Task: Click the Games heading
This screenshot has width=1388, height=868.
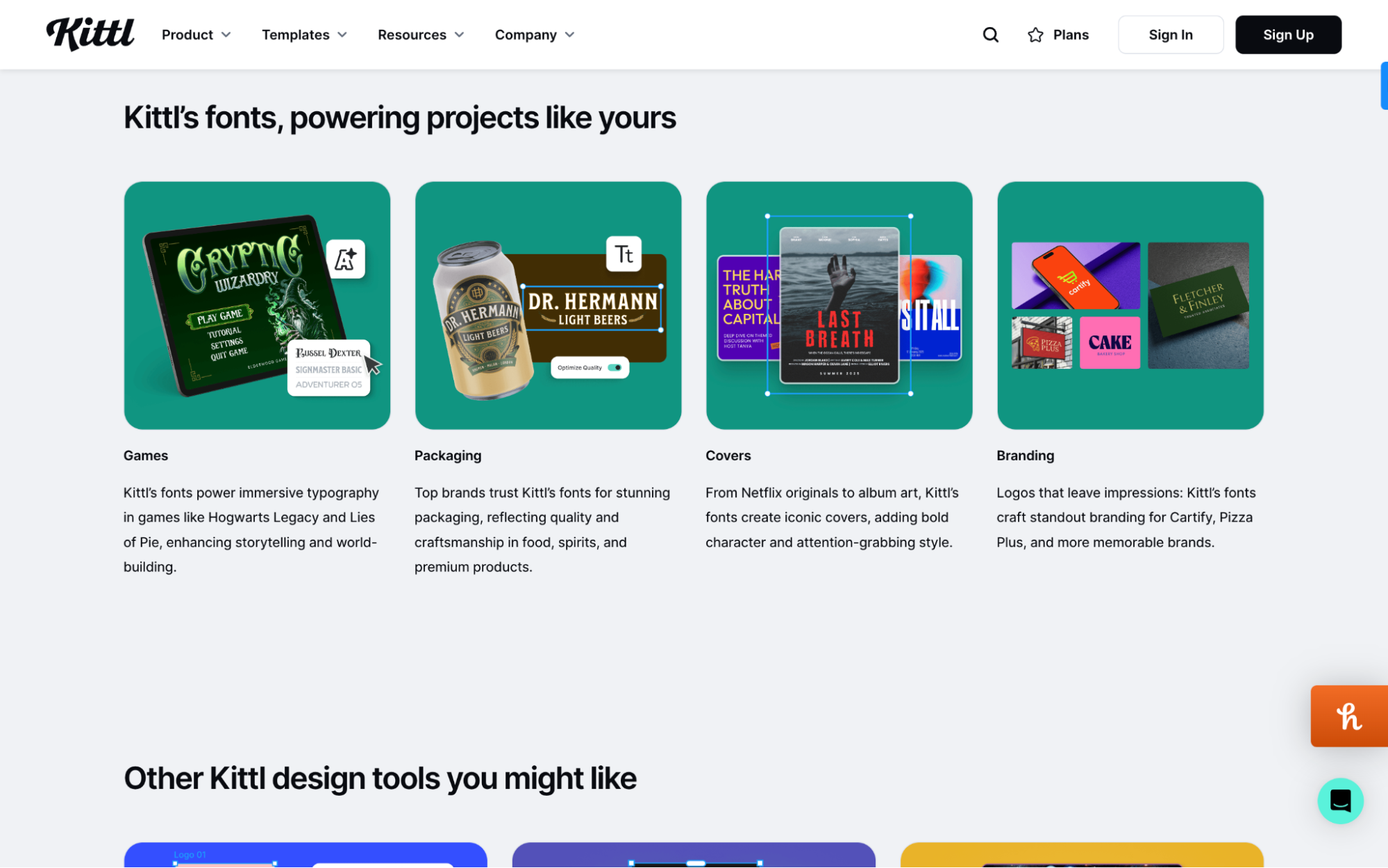Action: click(x=146, y=456)
